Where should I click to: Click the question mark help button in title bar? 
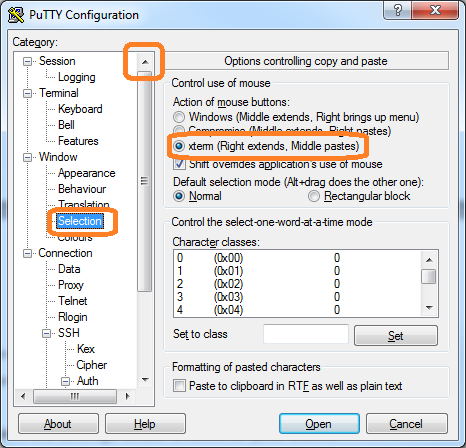[x=397, y=10]
